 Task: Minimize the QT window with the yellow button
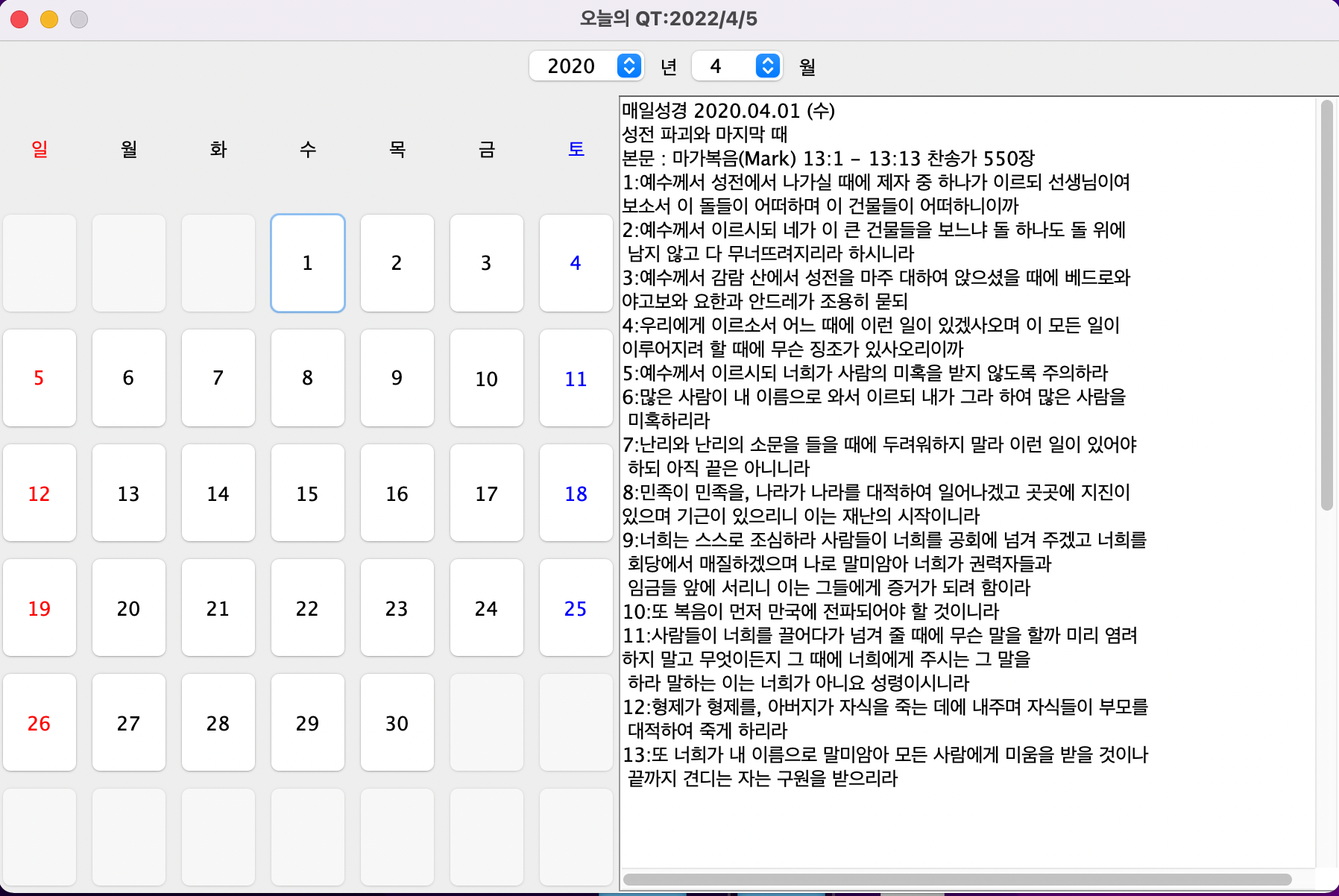point(49,20)
